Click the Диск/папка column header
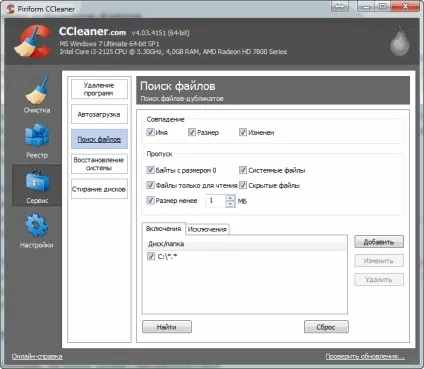Image resolution: width=424 pixels, height=369 pixels. click(x=245, y=244)
